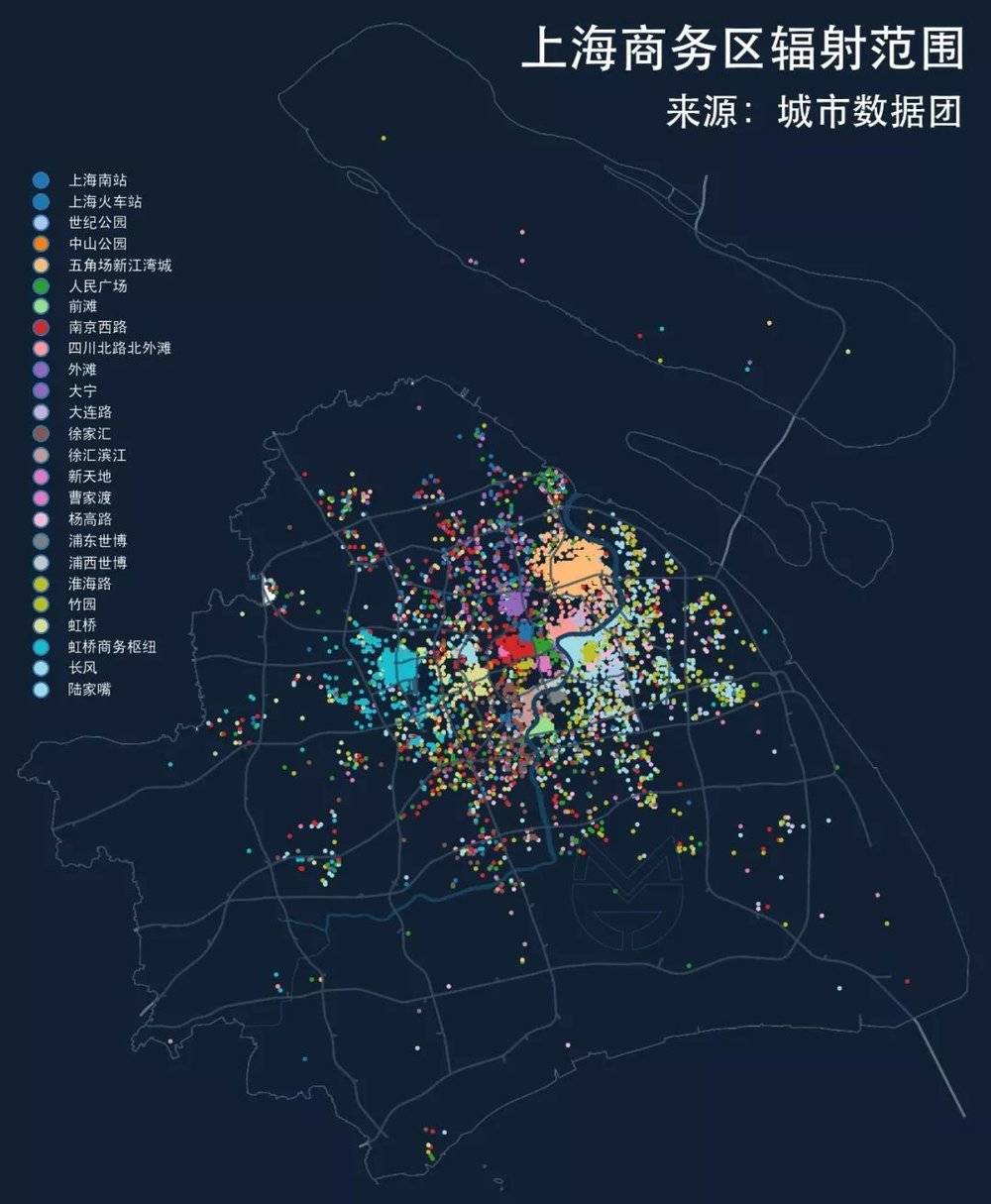Click the 大宁 legend label

click(82, 391)
